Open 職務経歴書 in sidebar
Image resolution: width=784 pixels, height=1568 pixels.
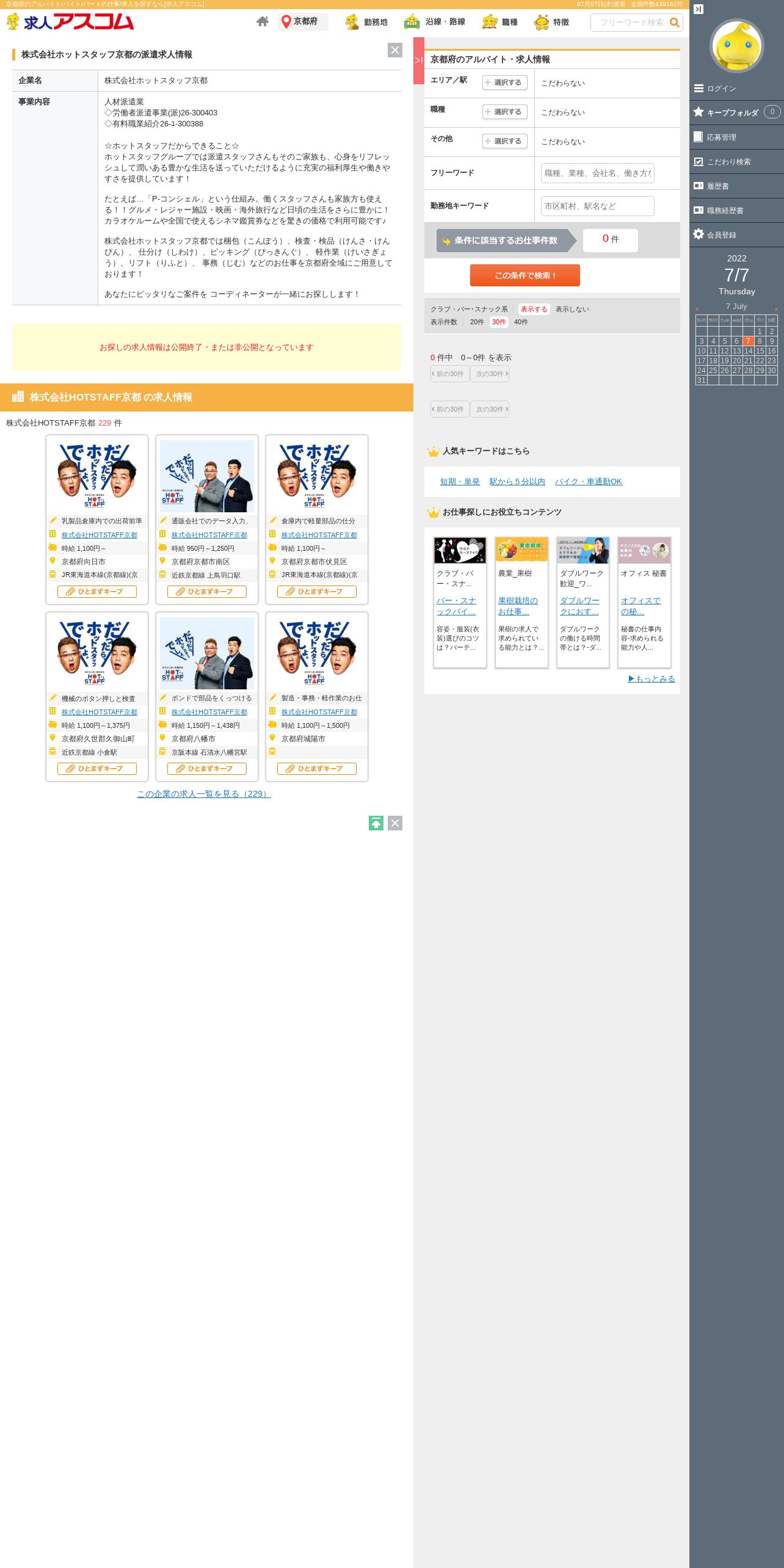[736, 211]
